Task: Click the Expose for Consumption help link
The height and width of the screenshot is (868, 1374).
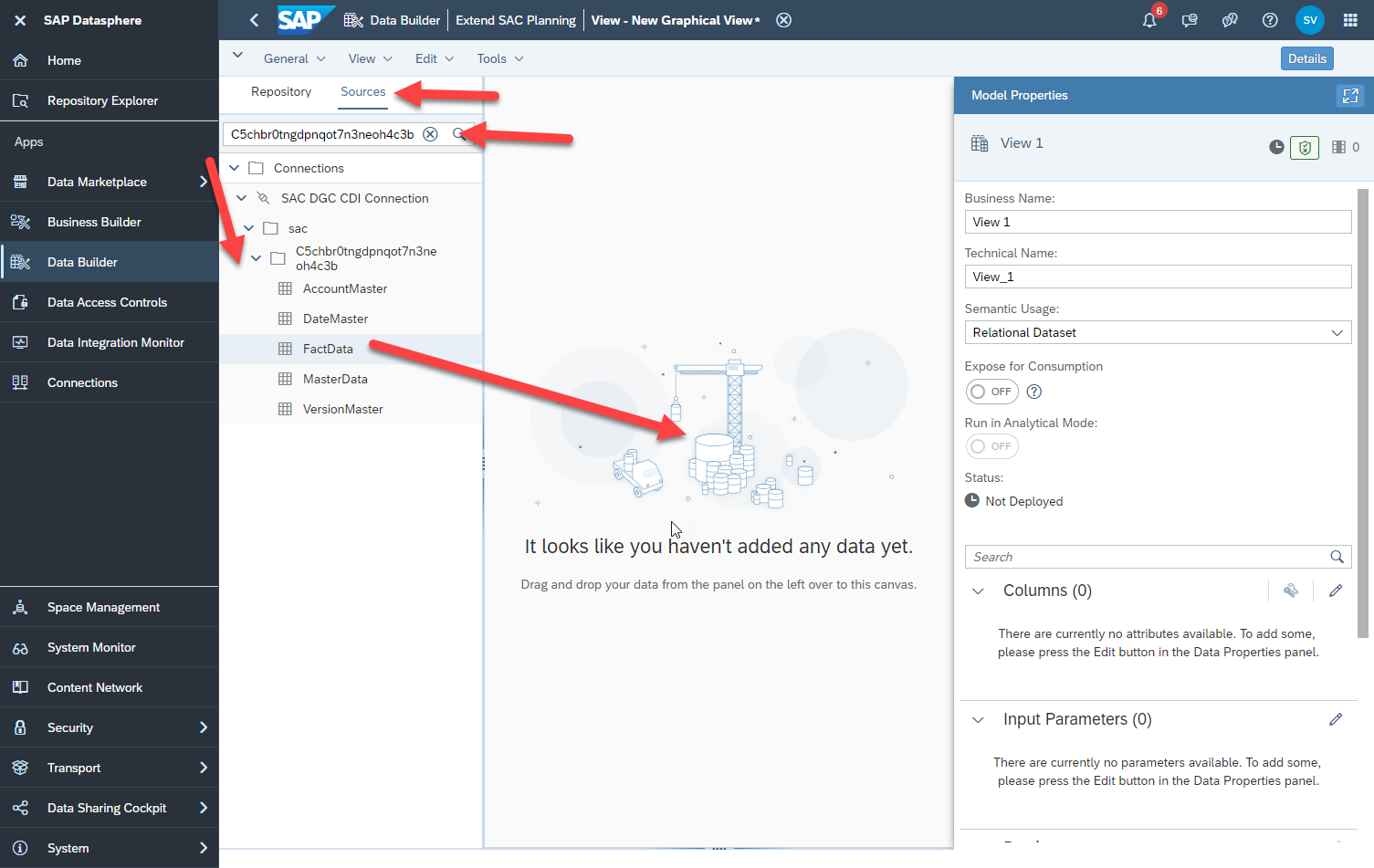Action: 1033,391
